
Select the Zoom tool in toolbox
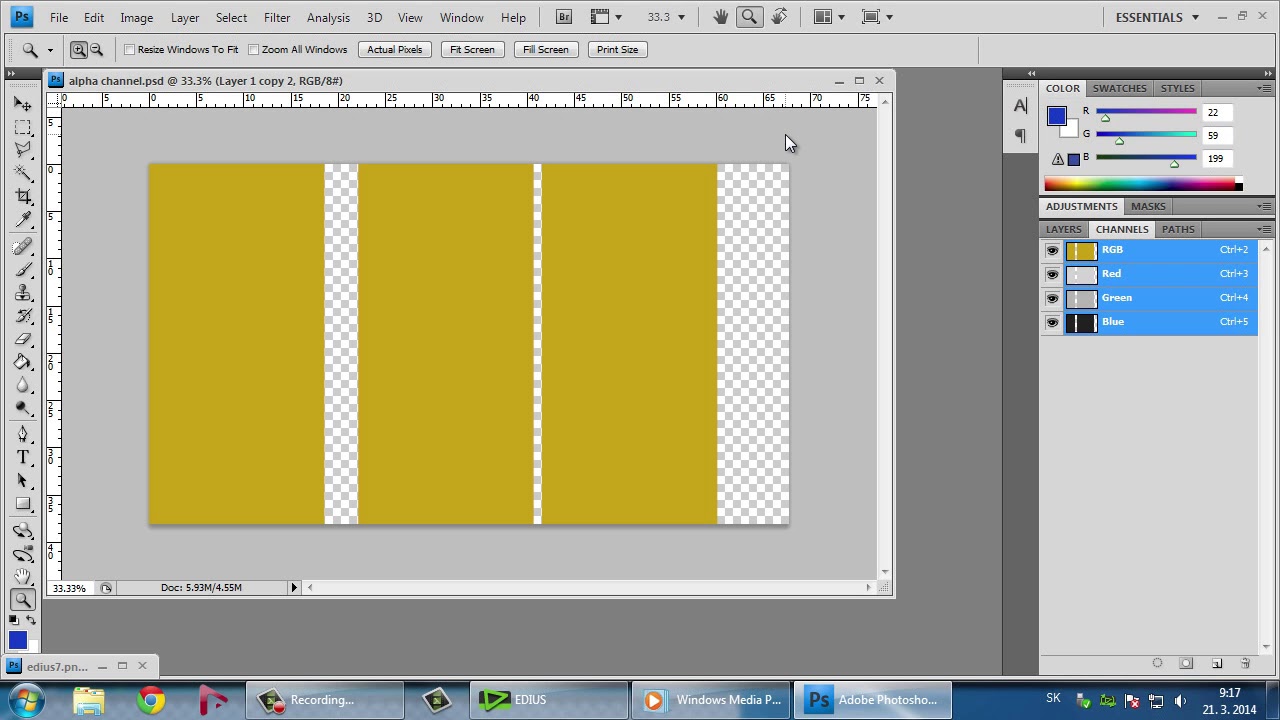pyautogui.click(x=23, y=600)
